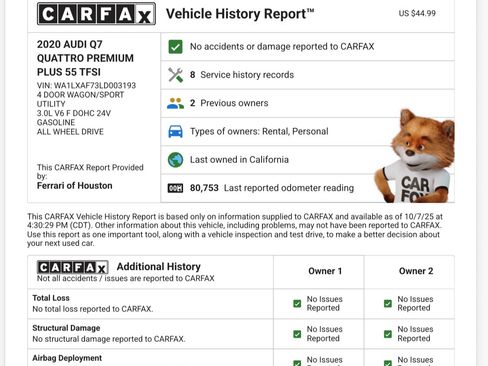Click the odometer reading icon
The height and width of the screenshot is (366, 488).
[175, 188]
